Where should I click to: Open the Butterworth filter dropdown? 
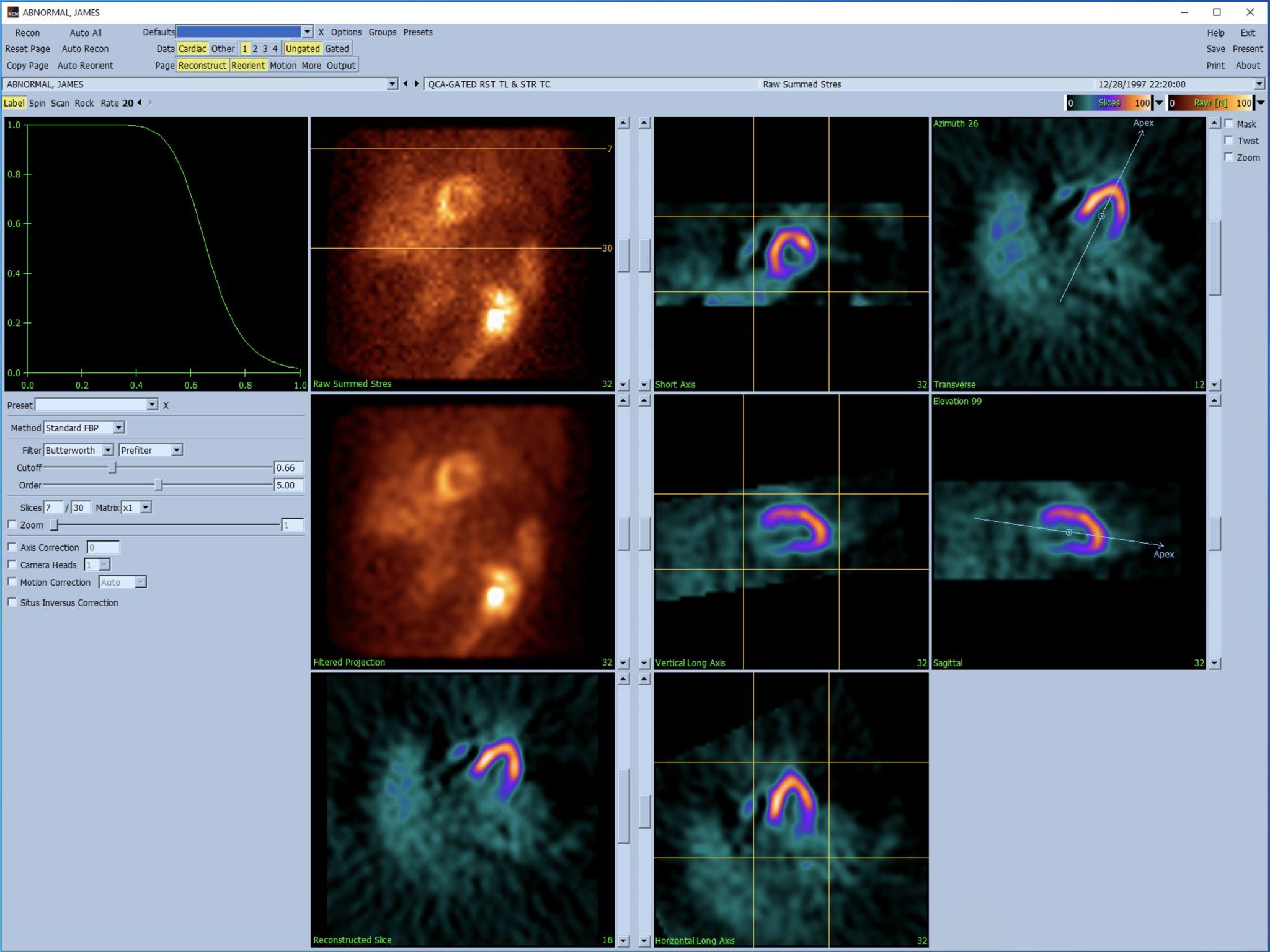click(108, 450)
